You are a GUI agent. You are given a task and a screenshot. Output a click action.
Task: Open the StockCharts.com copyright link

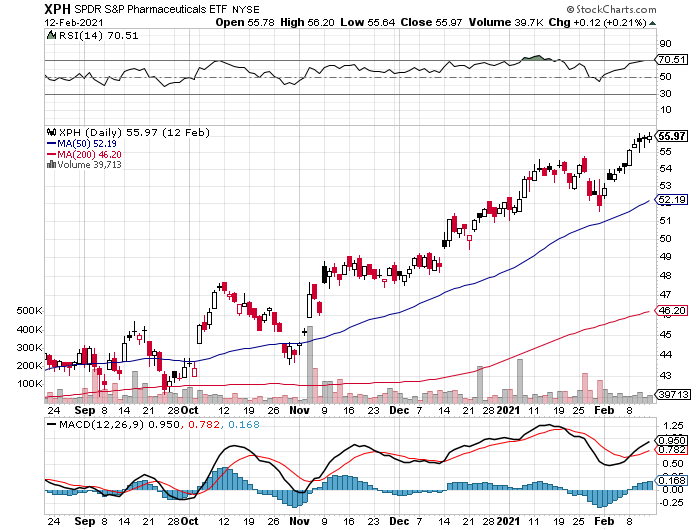(x=612, y=9)
